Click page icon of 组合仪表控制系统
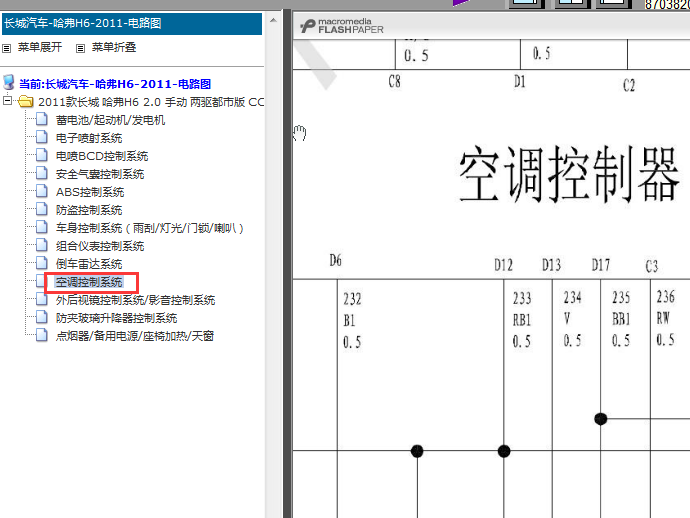Viewport: 690px width, 518px height. pos(42,245)
